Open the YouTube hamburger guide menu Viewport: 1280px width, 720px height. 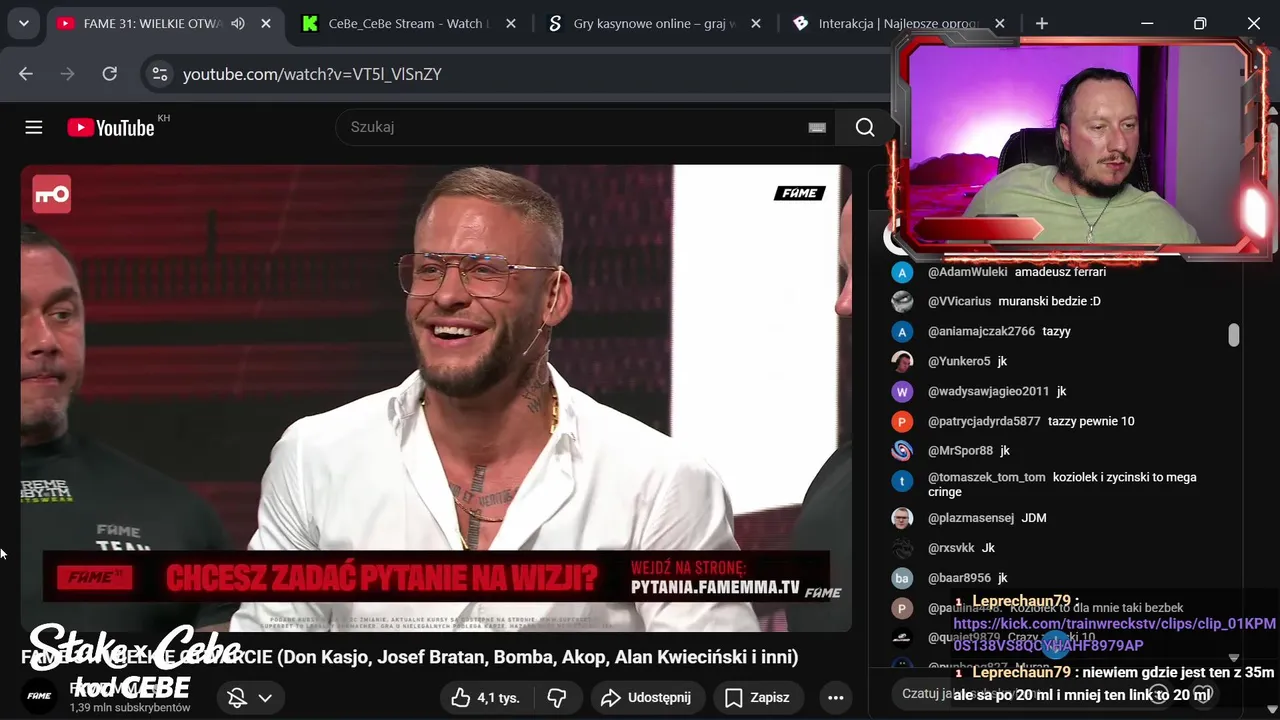(34, 127)
